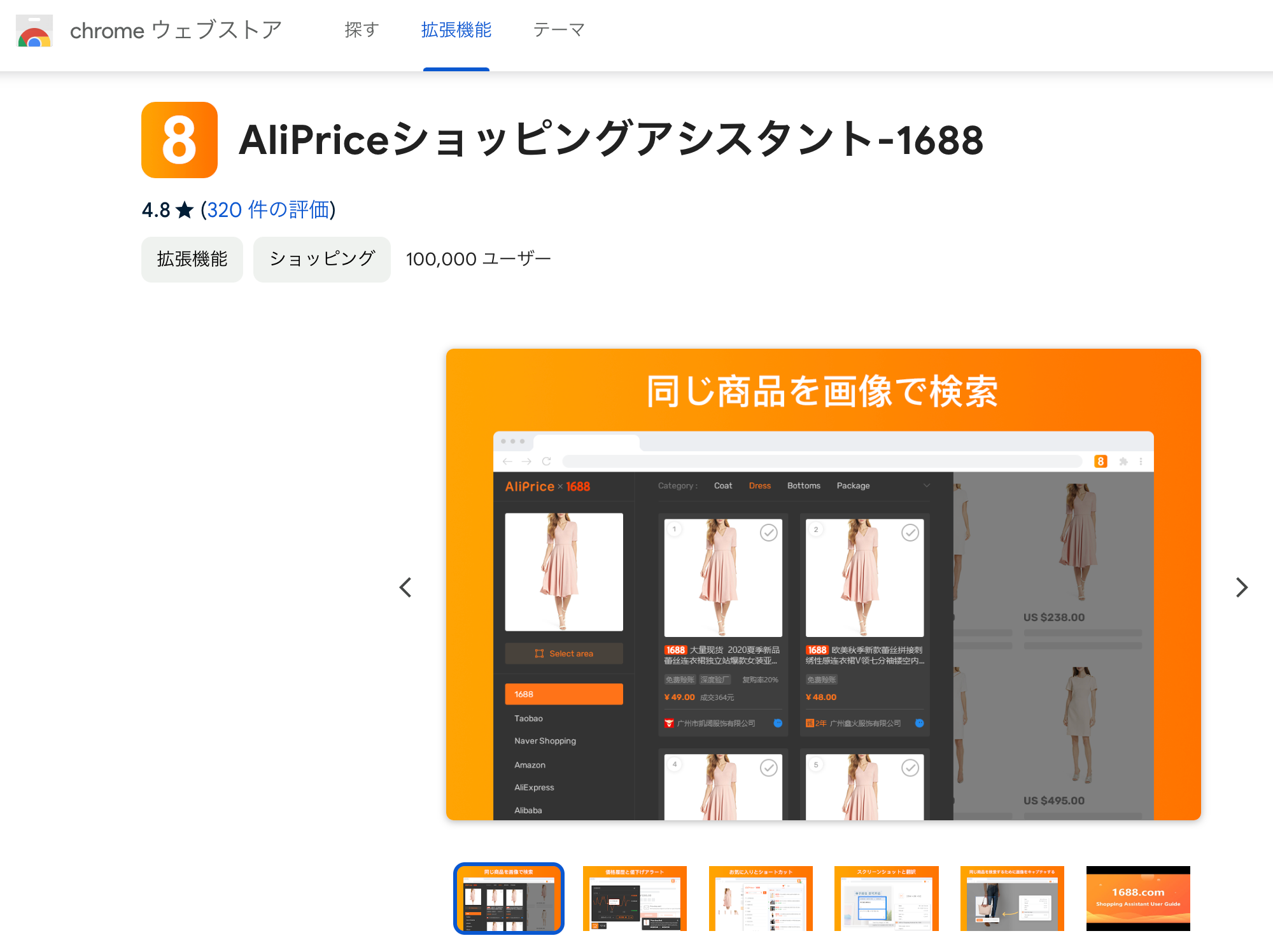Screen dimensions: 1273x952
Task: Open the 320 件の評価 reviews link
Action: [x=268, y=210]
